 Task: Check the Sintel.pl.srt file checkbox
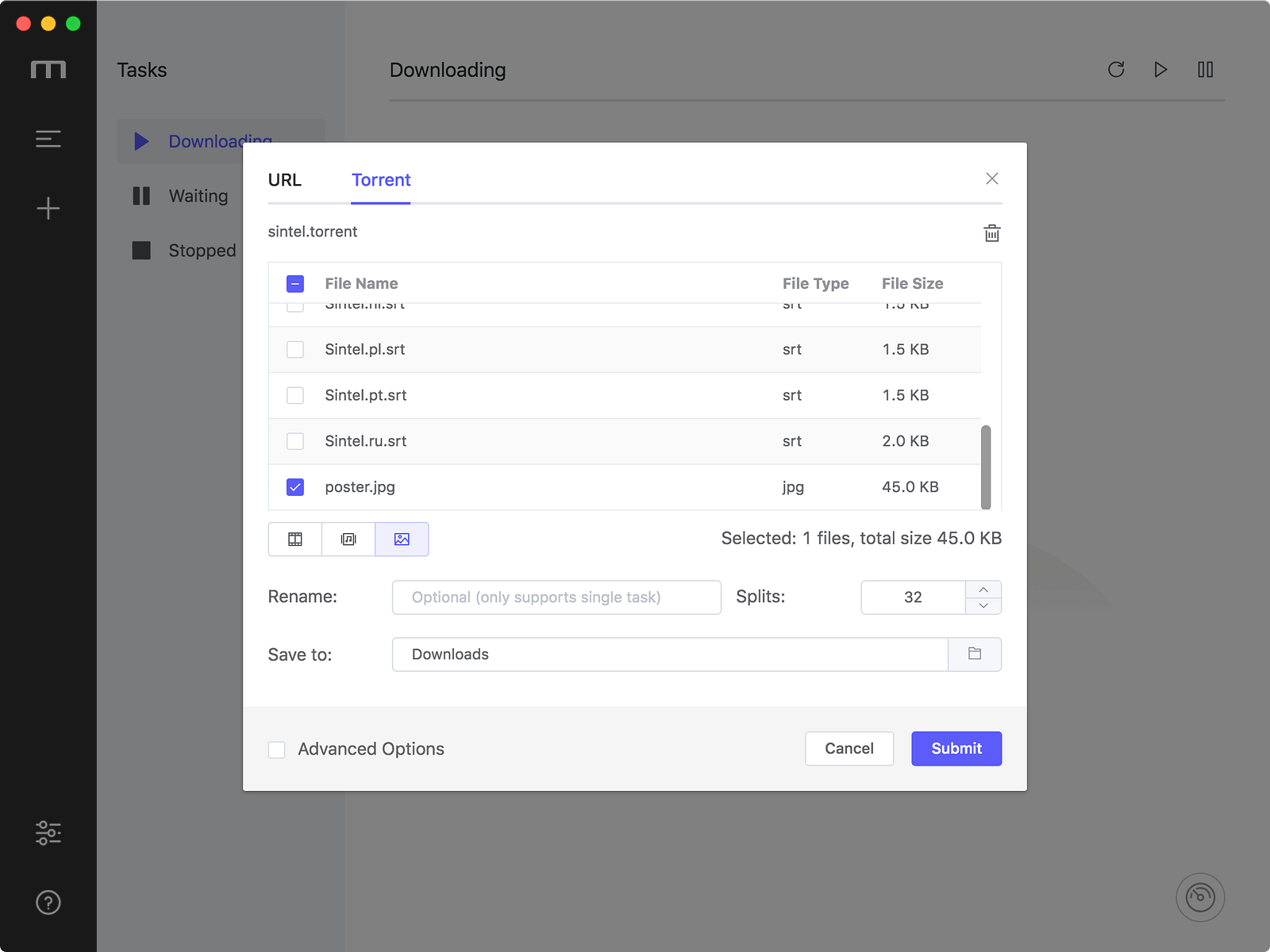pyautogui.click(x=295, y=349)
